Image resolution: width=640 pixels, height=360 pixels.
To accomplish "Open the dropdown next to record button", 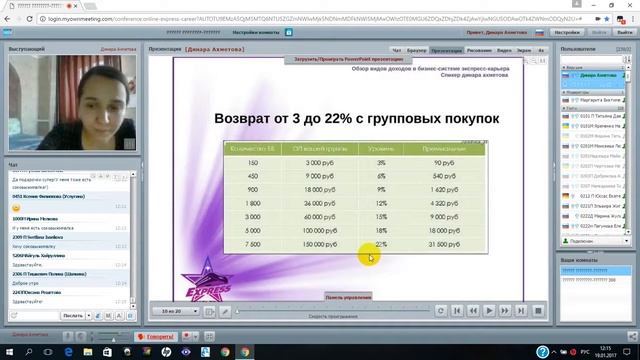I will pos(196,336).
